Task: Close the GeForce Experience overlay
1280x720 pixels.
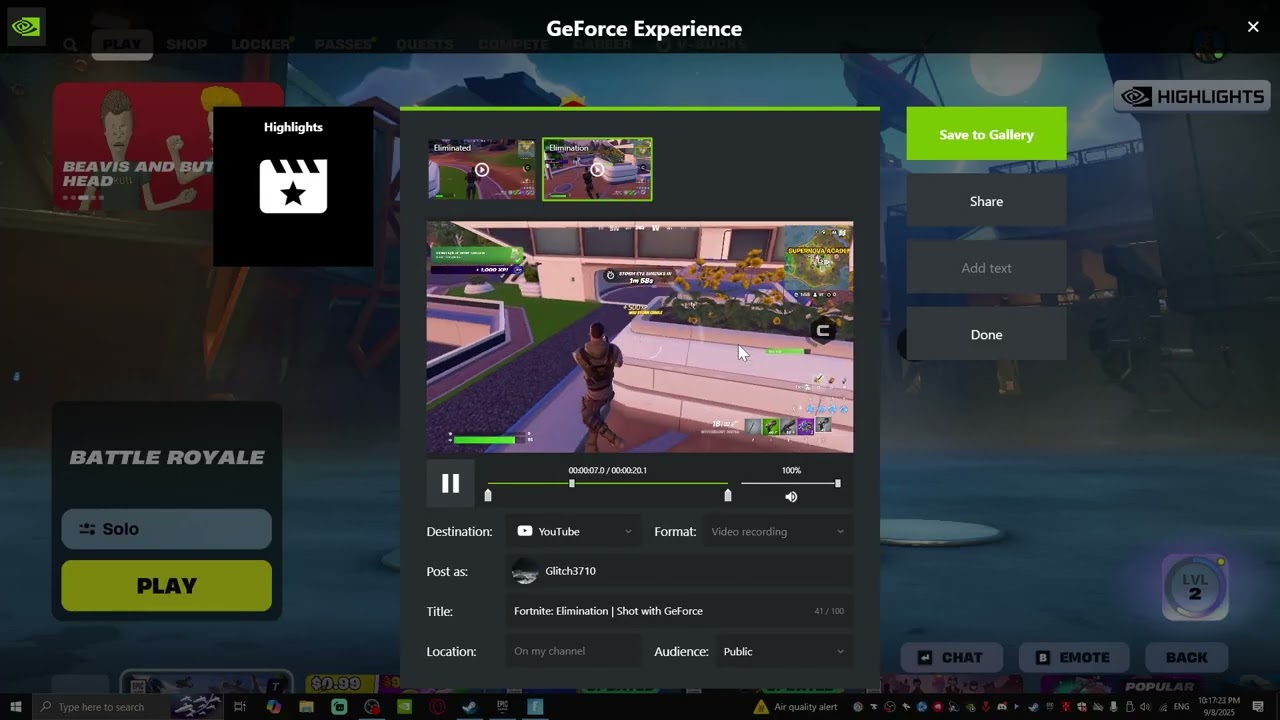Action: (1253, 27)
